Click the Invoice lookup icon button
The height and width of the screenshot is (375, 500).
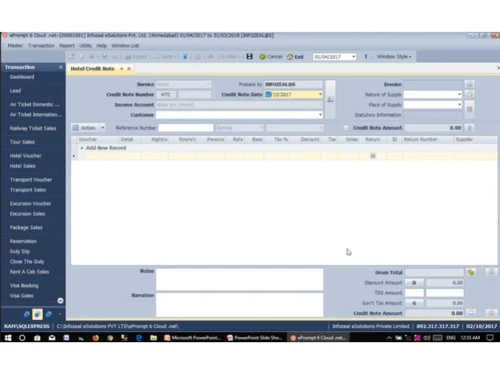tap(470, 84)
